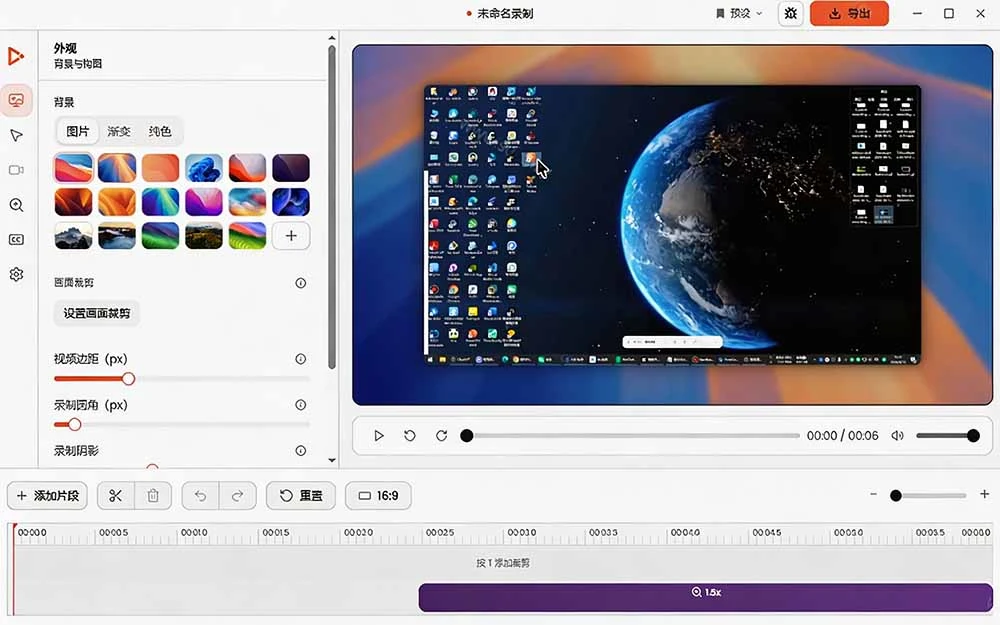The width and height of the screenshot is (1000, 625).
Task: Click the clockwise loop playback icon
Action: pyautogui.click(x=441, y=436)
